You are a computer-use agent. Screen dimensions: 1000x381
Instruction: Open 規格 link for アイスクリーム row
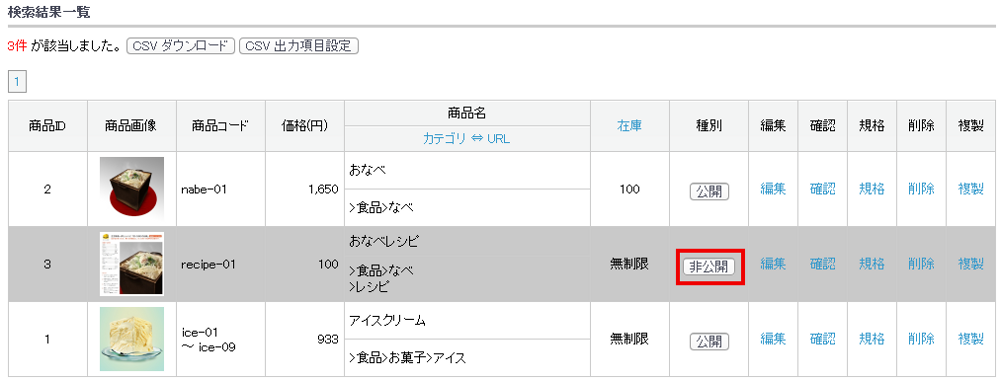coord(872,339)
